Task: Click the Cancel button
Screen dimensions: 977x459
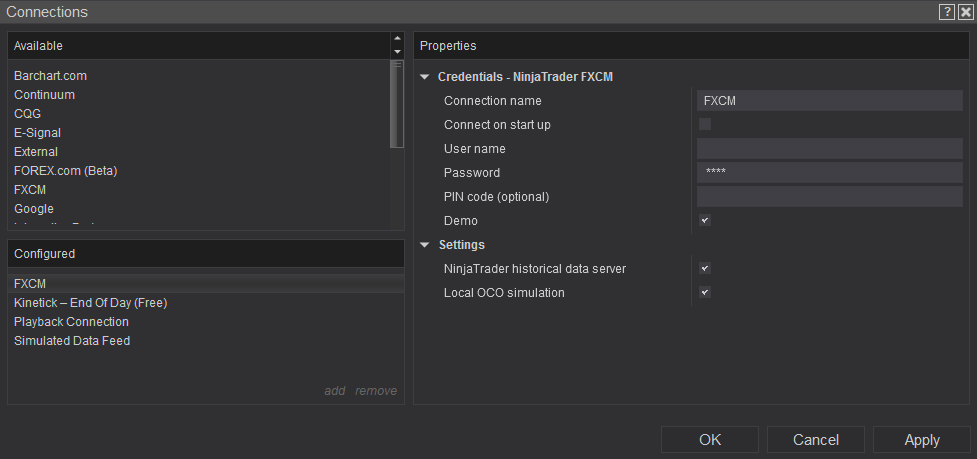Action: [815, 440]
